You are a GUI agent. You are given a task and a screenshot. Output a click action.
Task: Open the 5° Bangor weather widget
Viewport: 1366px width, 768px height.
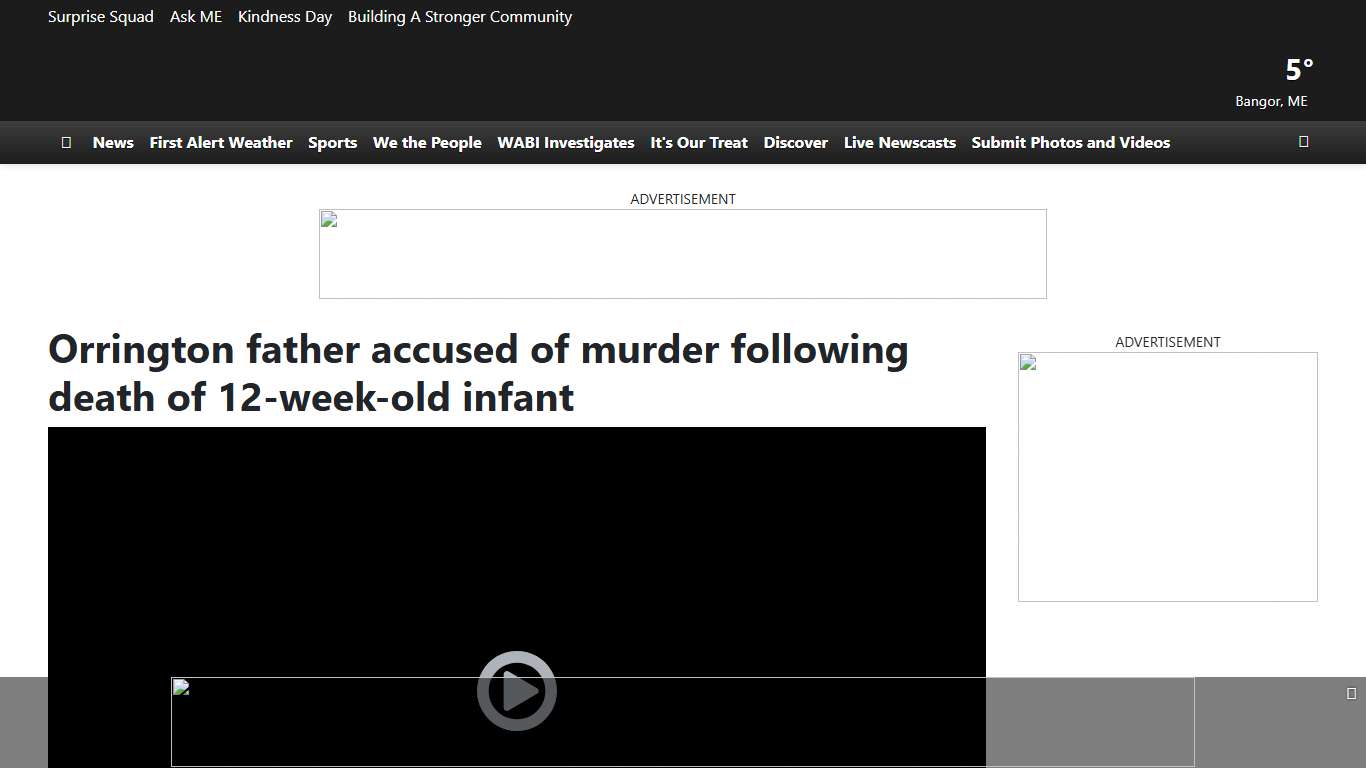tap(1279, 82)
